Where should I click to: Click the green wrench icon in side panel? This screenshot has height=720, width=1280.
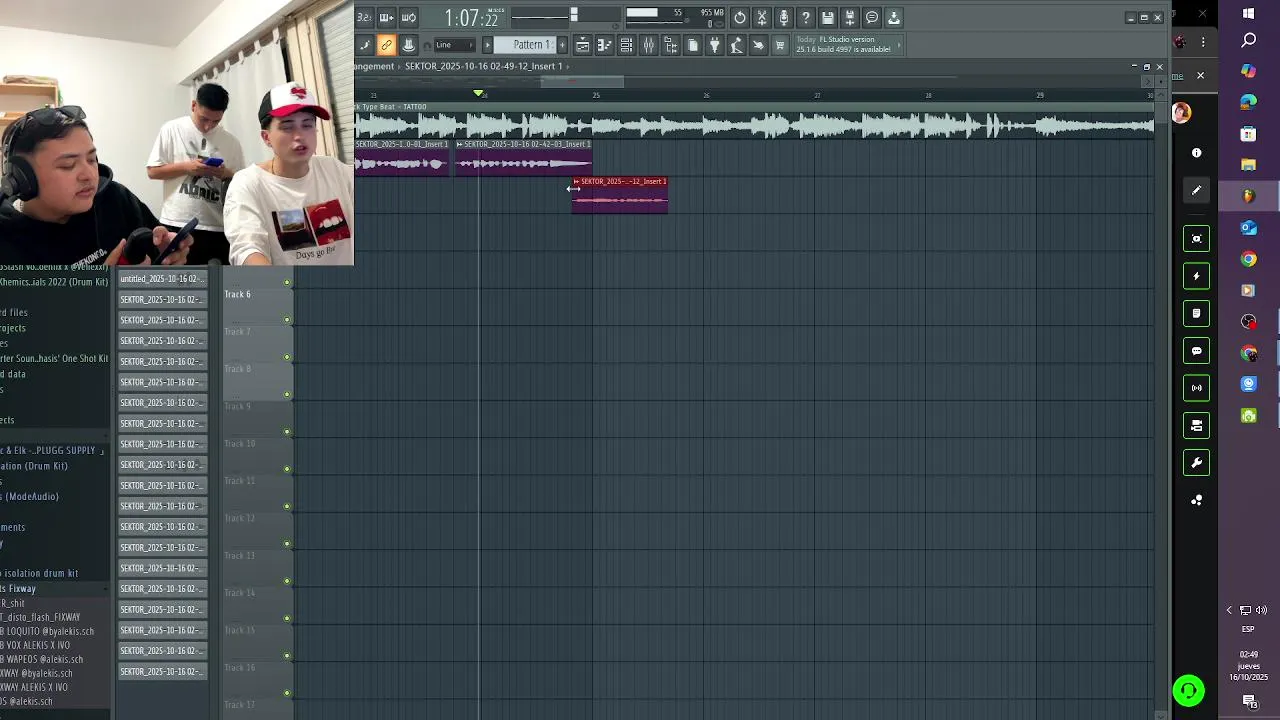tap(1196, 463)
